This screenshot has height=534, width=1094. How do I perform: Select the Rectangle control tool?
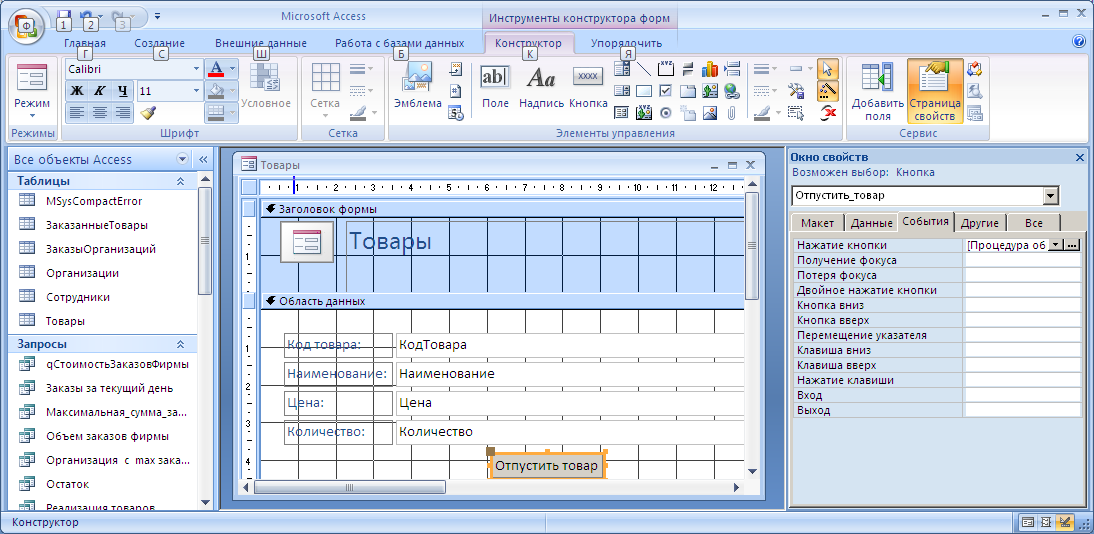click(644, 91)
